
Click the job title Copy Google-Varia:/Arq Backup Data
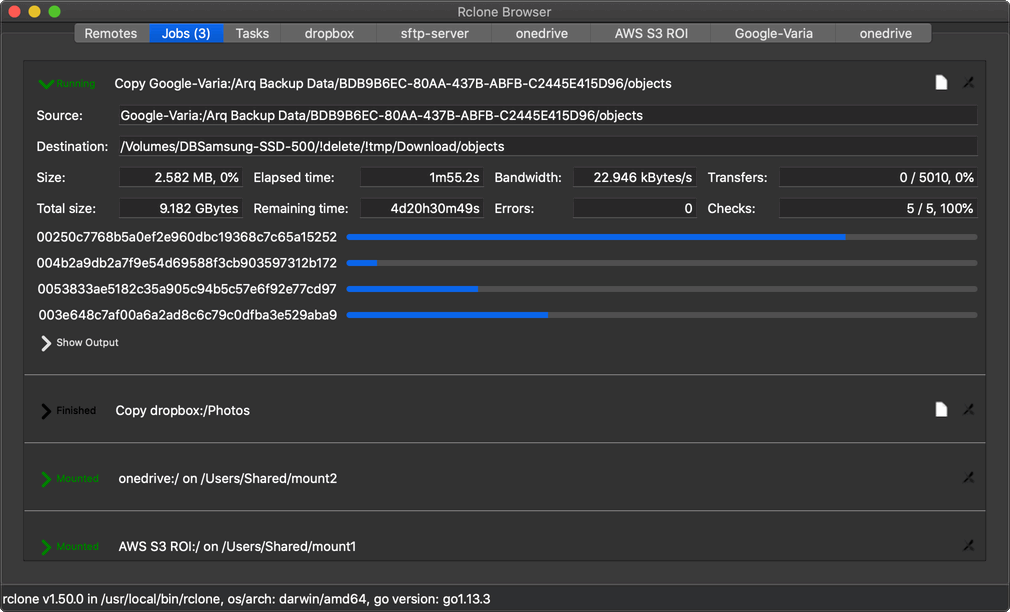[x=393, y=84]
